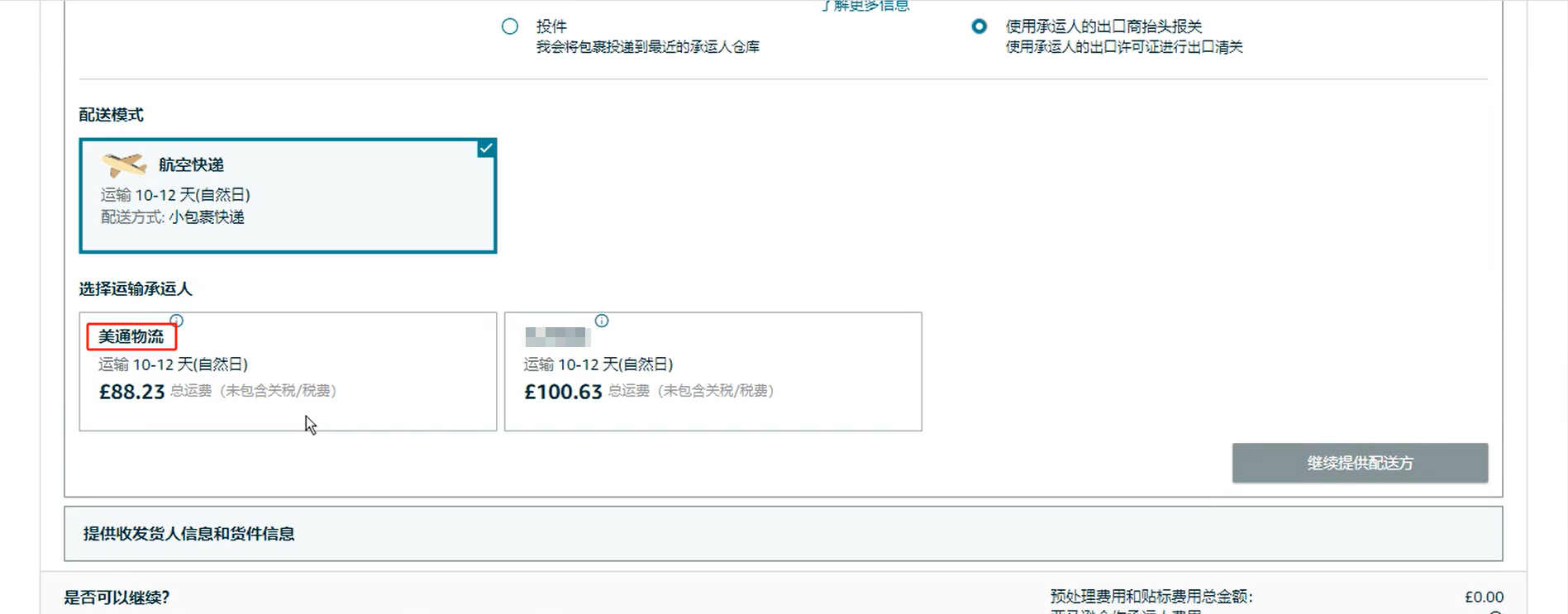This screenshot has width=1568, height=614.
Task: Click the airplane icon in 航空快递 card
Action: pyautogui.click(x=124, y=164)
